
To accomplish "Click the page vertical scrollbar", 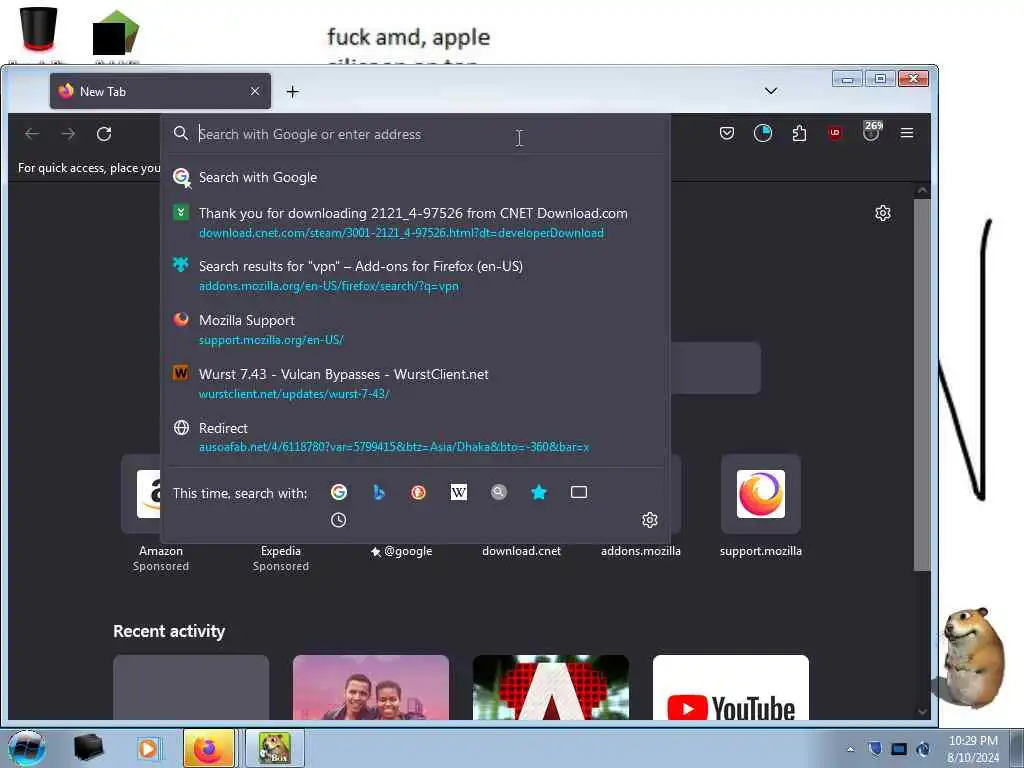I will [x=922, y=384].
